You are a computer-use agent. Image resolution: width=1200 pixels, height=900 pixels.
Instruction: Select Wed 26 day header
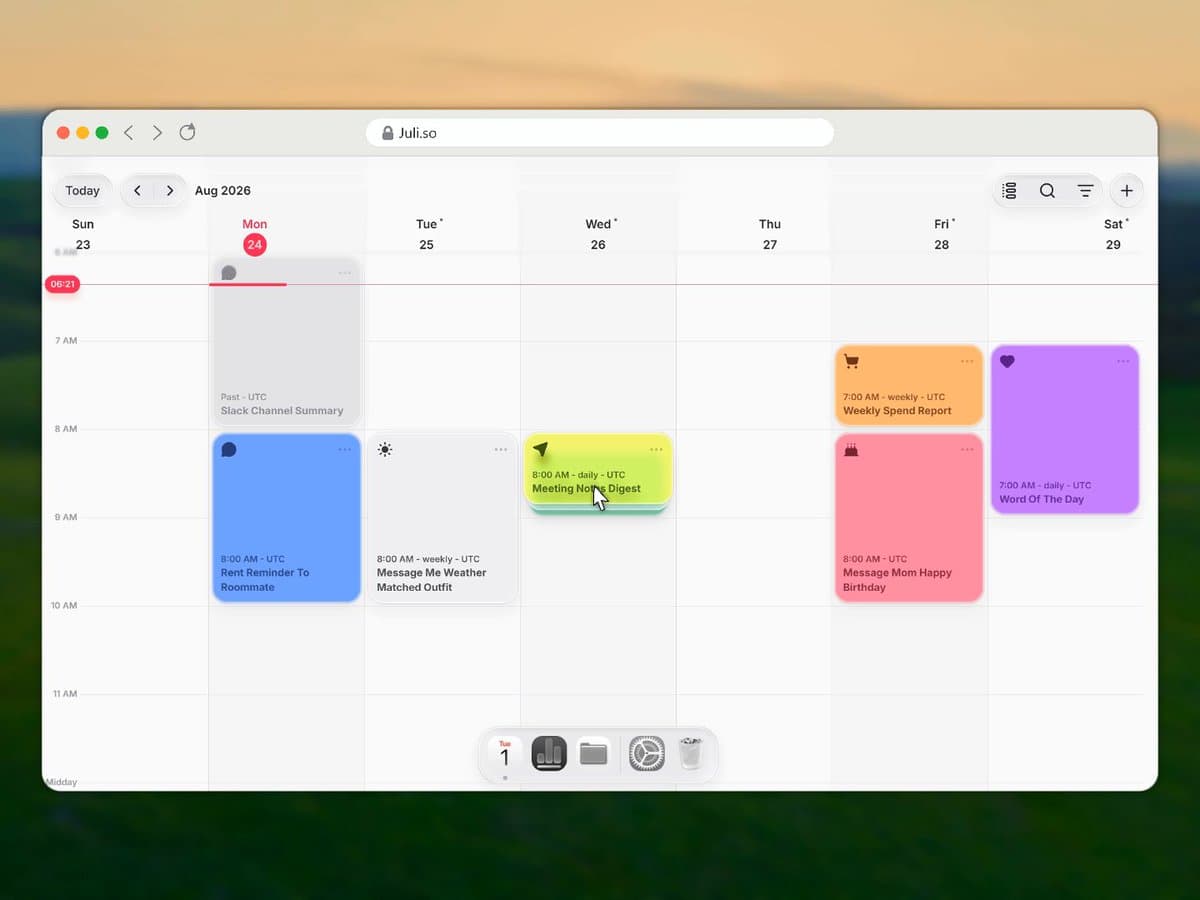tap(598, 234)
